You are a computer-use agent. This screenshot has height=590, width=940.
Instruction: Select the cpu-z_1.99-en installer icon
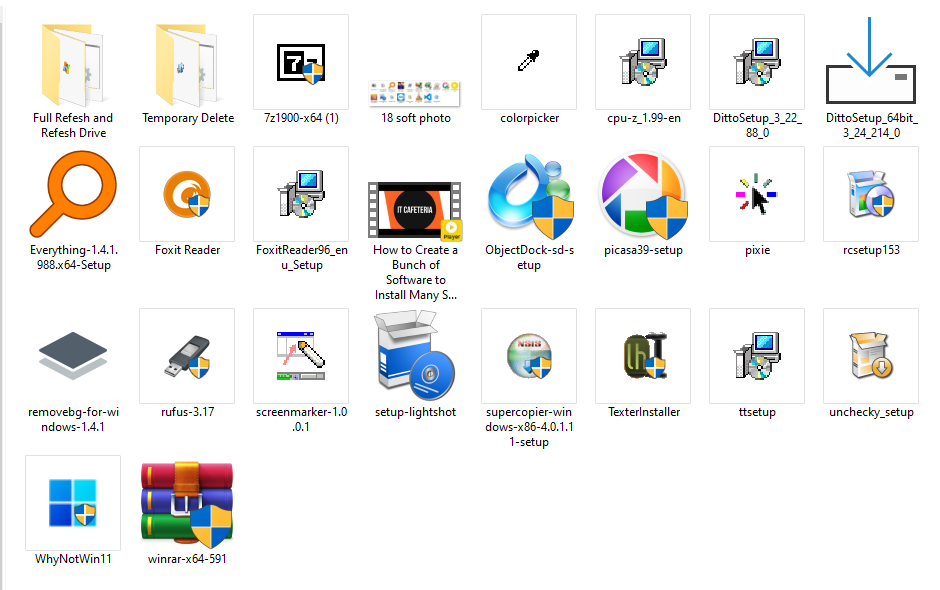pos(643,62)
